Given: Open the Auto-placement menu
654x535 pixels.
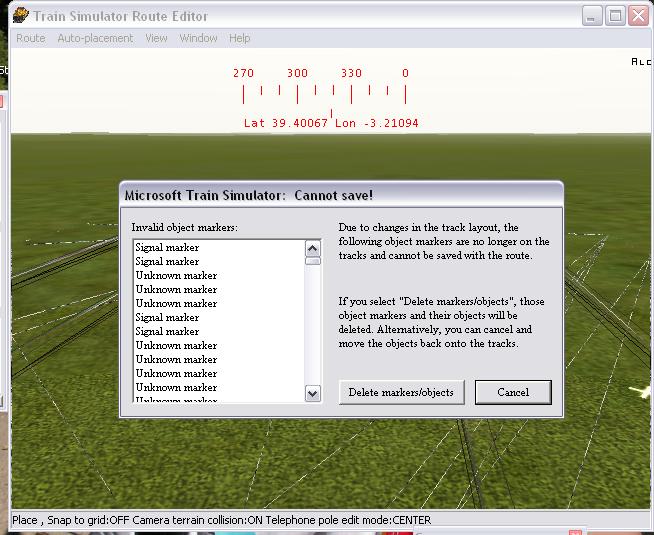Looking at the screenshot, I should 95,38.
